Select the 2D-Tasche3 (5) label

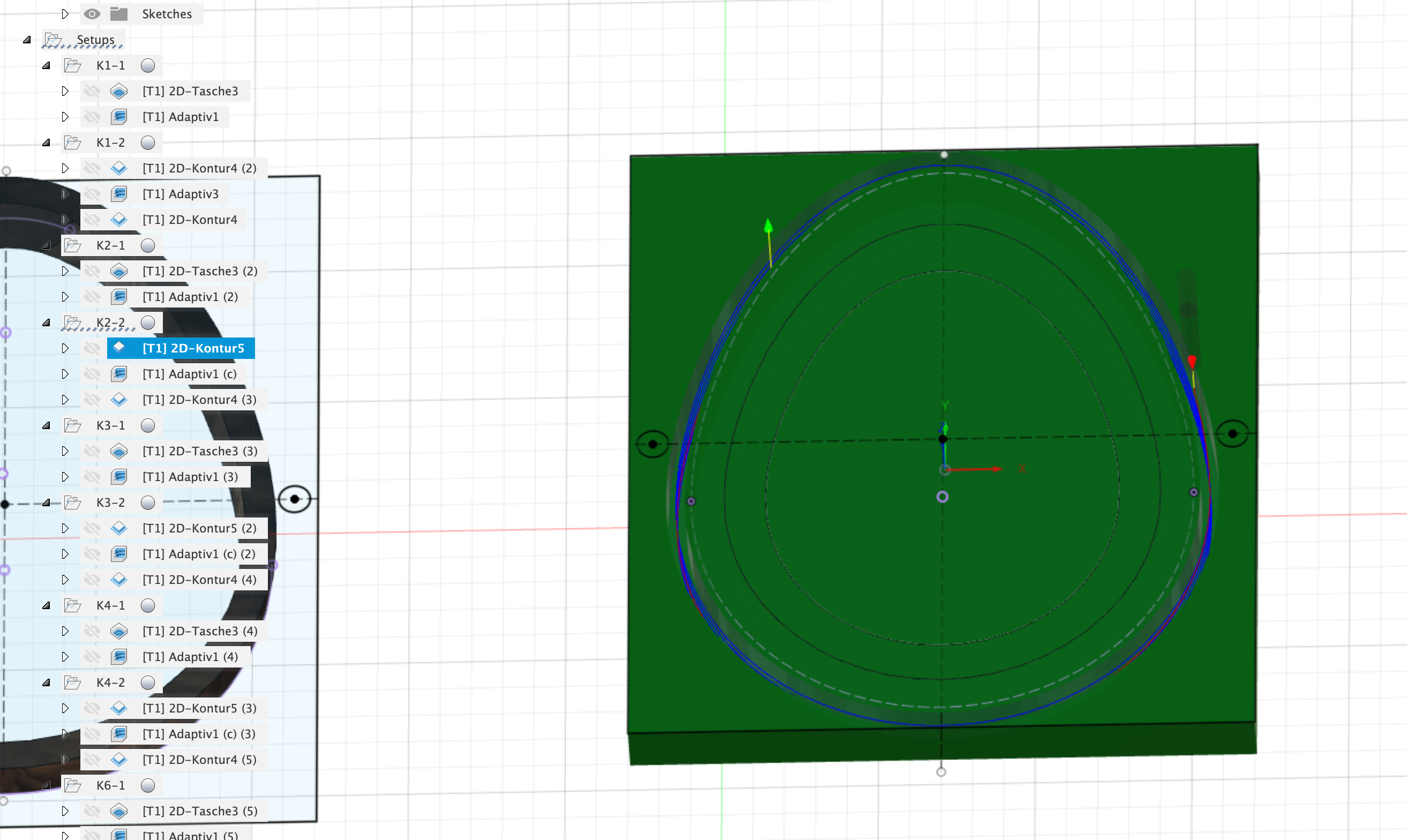pos(199,811)
